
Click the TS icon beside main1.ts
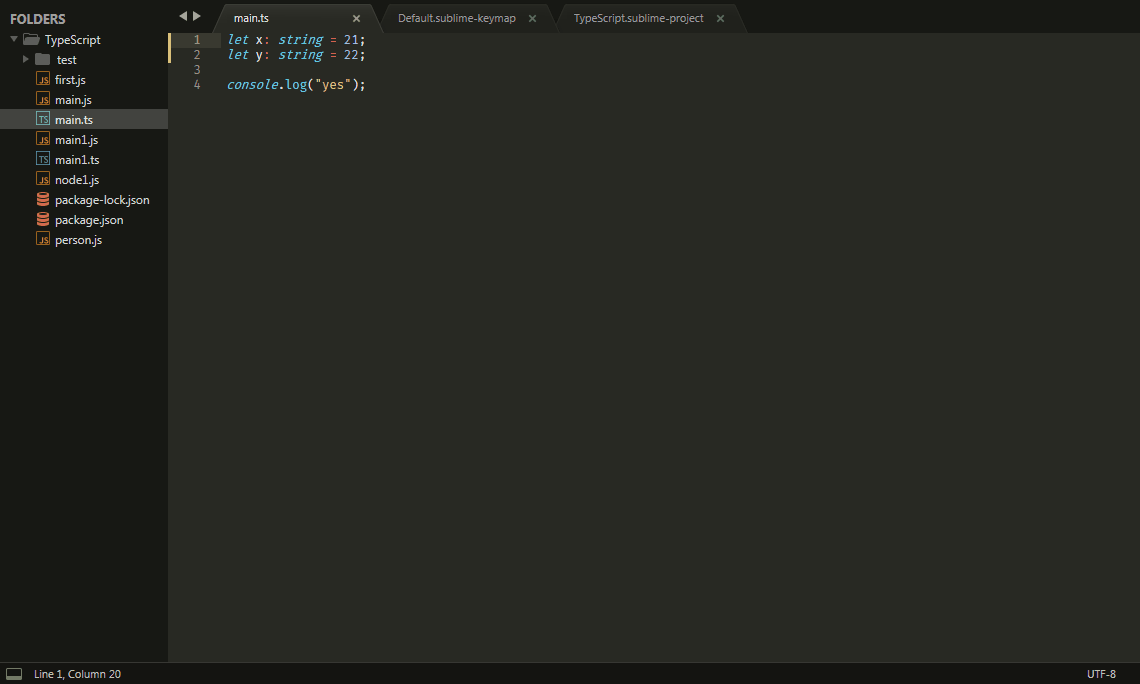[x=43, y=159]
